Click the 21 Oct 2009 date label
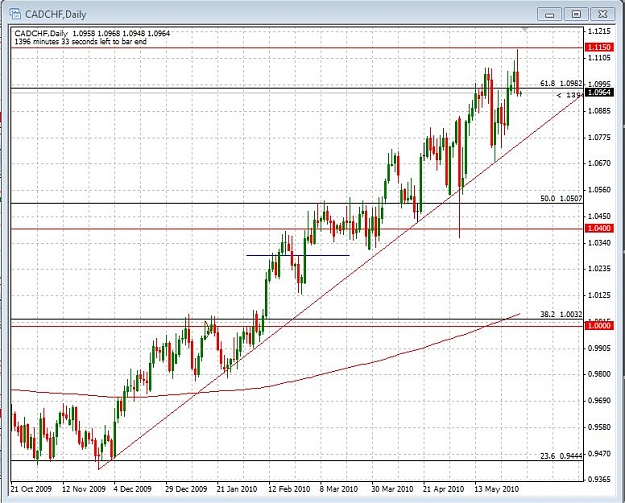Screen dimensions: 625x503 click(31, 489)
